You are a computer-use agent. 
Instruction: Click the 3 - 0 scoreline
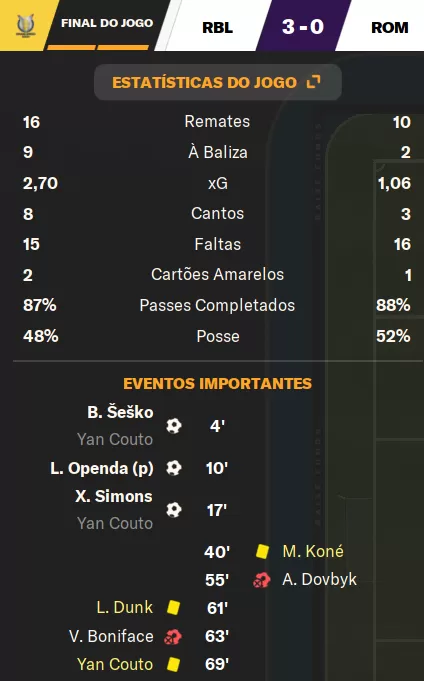pos(303,27)
